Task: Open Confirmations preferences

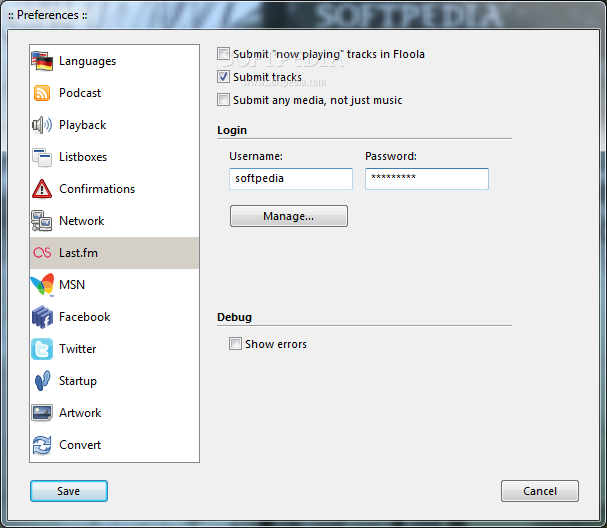Action: tap(115, 189)
